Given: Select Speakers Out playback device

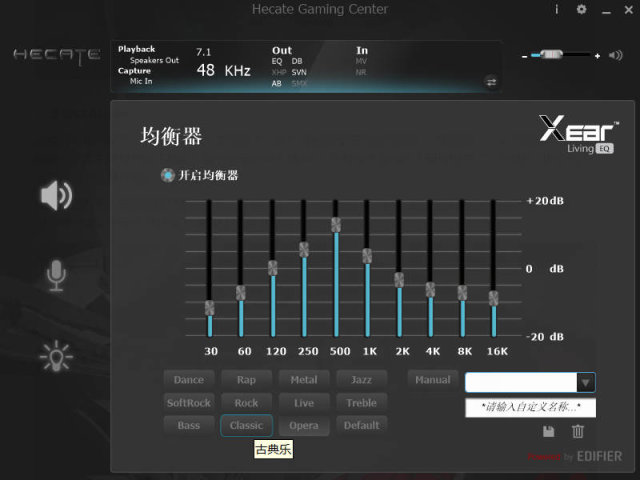Looking at the screenshot, I should tap(154, 60).
